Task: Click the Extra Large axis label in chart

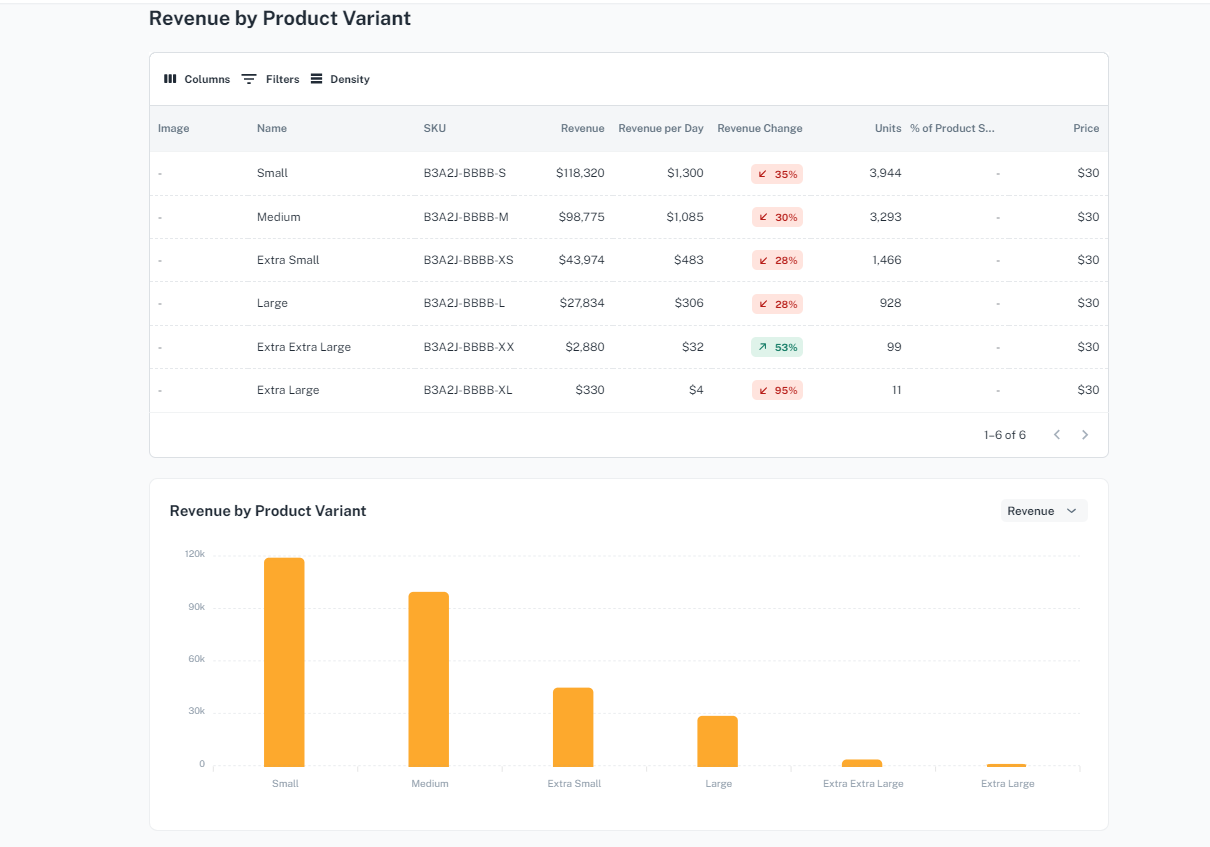Action: [1007, 784]
